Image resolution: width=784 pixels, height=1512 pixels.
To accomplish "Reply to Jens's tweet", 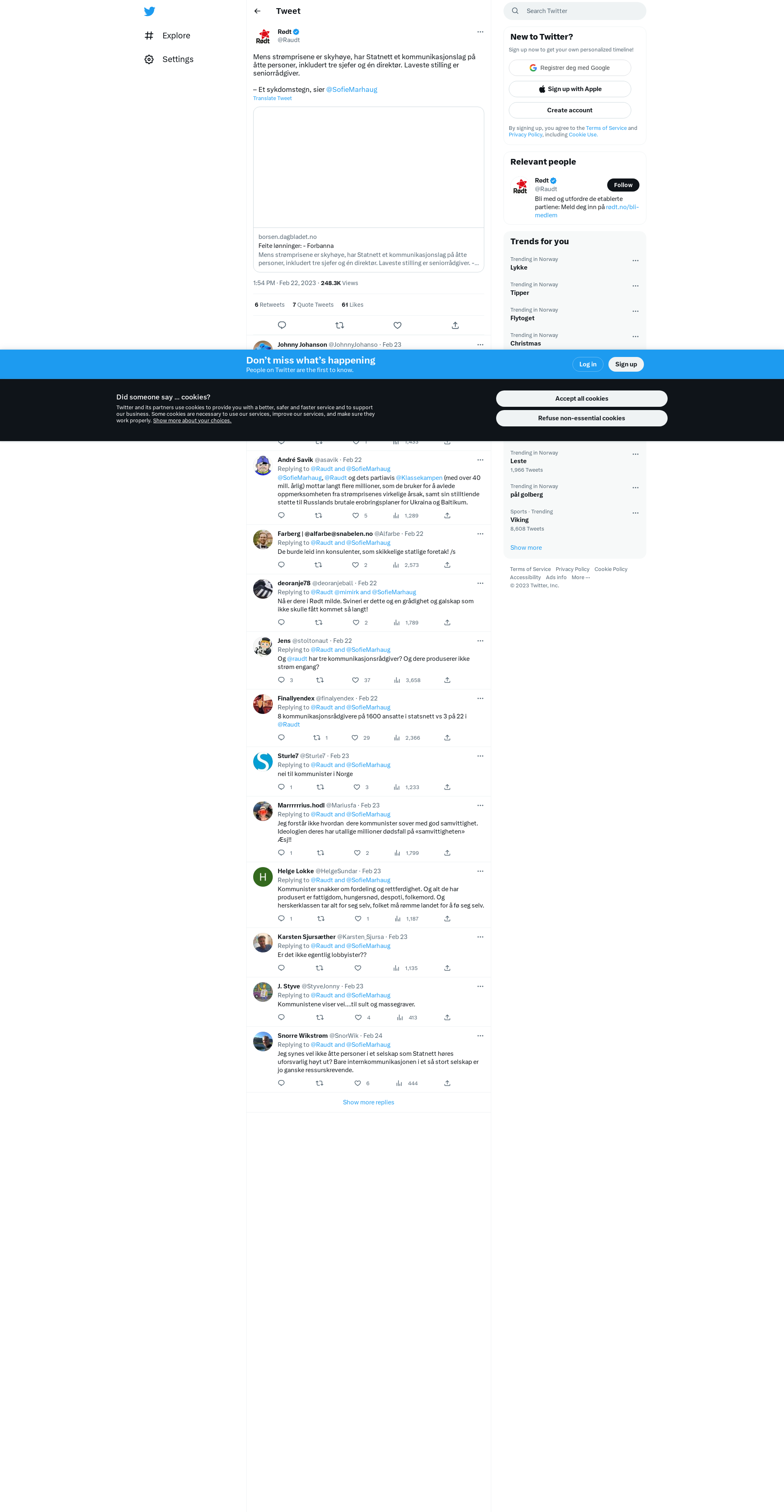I will pyautogui.click(x=281, y=680).
